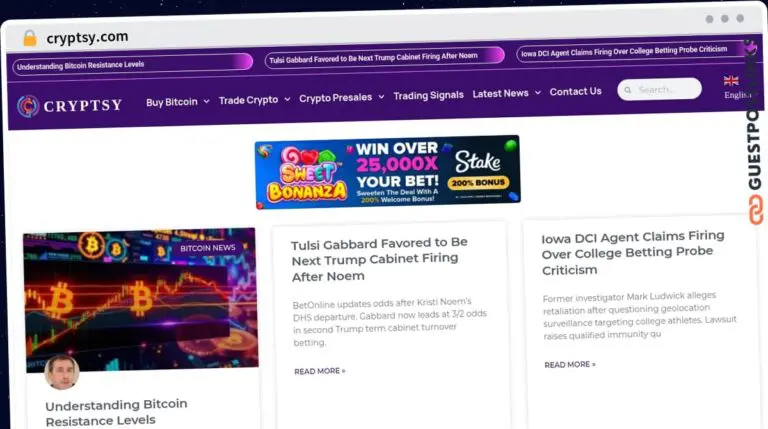Viewport: 768px width, 429px height.
Task: Select the UK flag language icon
Action: pyautogui.click(x=731, y=81)
